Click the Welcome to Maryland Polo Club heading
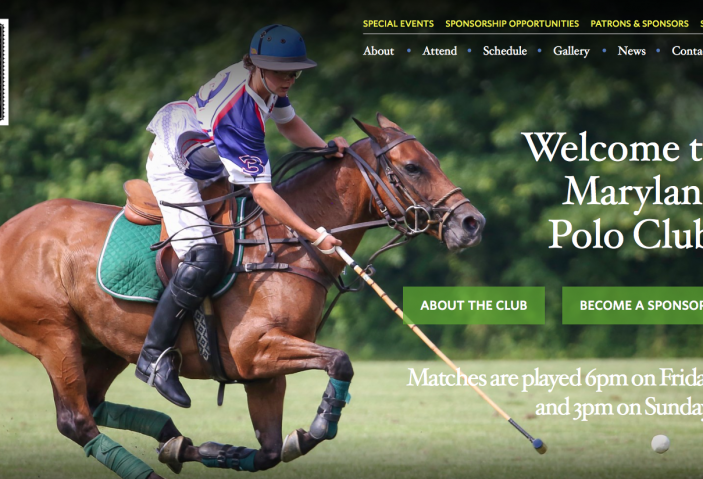Viewport: 703px width, 479px height. [x=612, y=190]
